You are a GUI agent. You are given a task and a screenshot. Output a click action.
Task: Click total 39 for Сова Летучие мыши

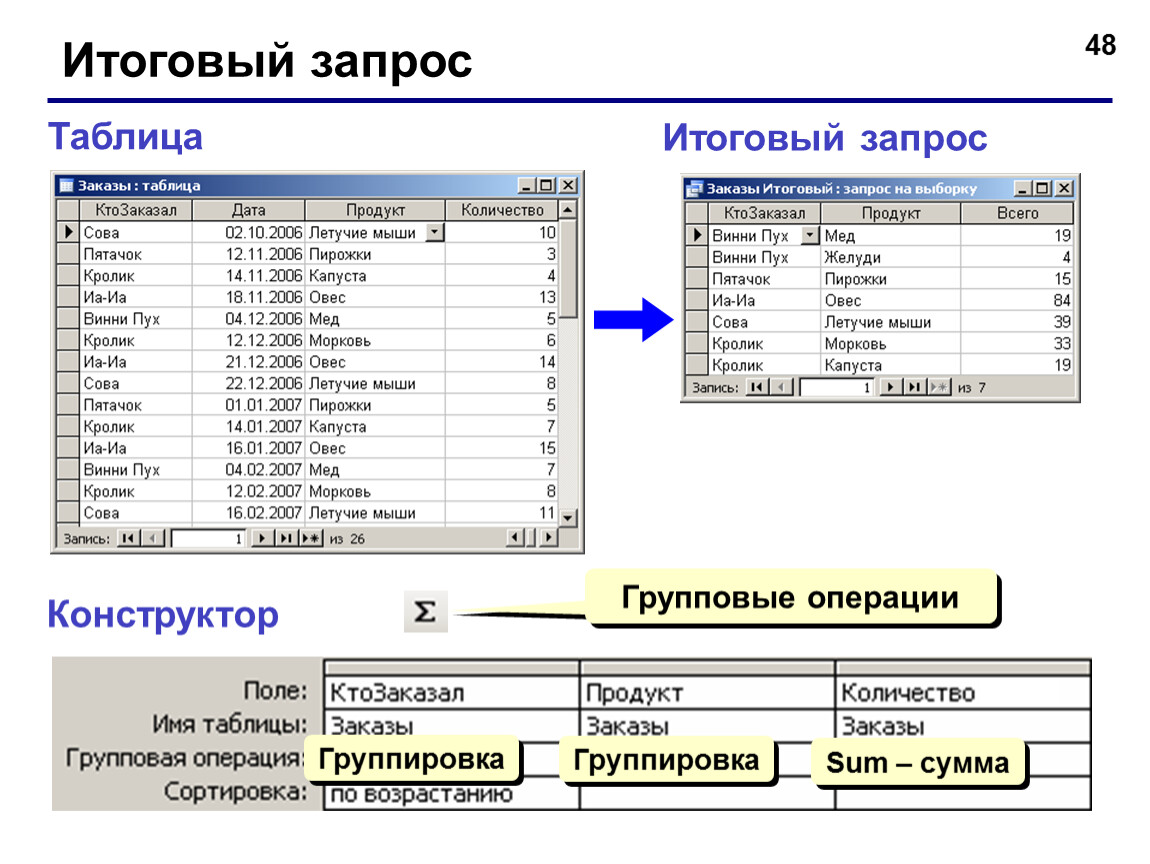(1017, 322)
